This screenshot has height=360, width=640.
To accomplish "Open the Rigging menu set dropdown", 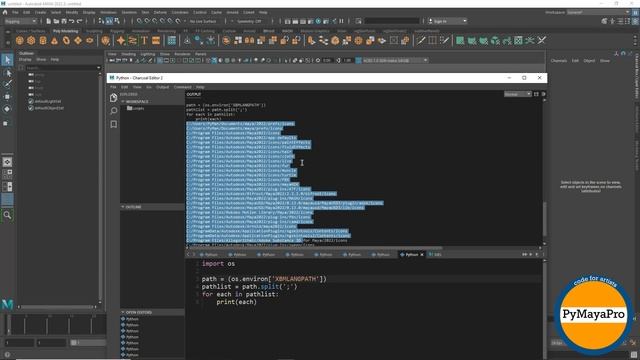I will [20, 21].
